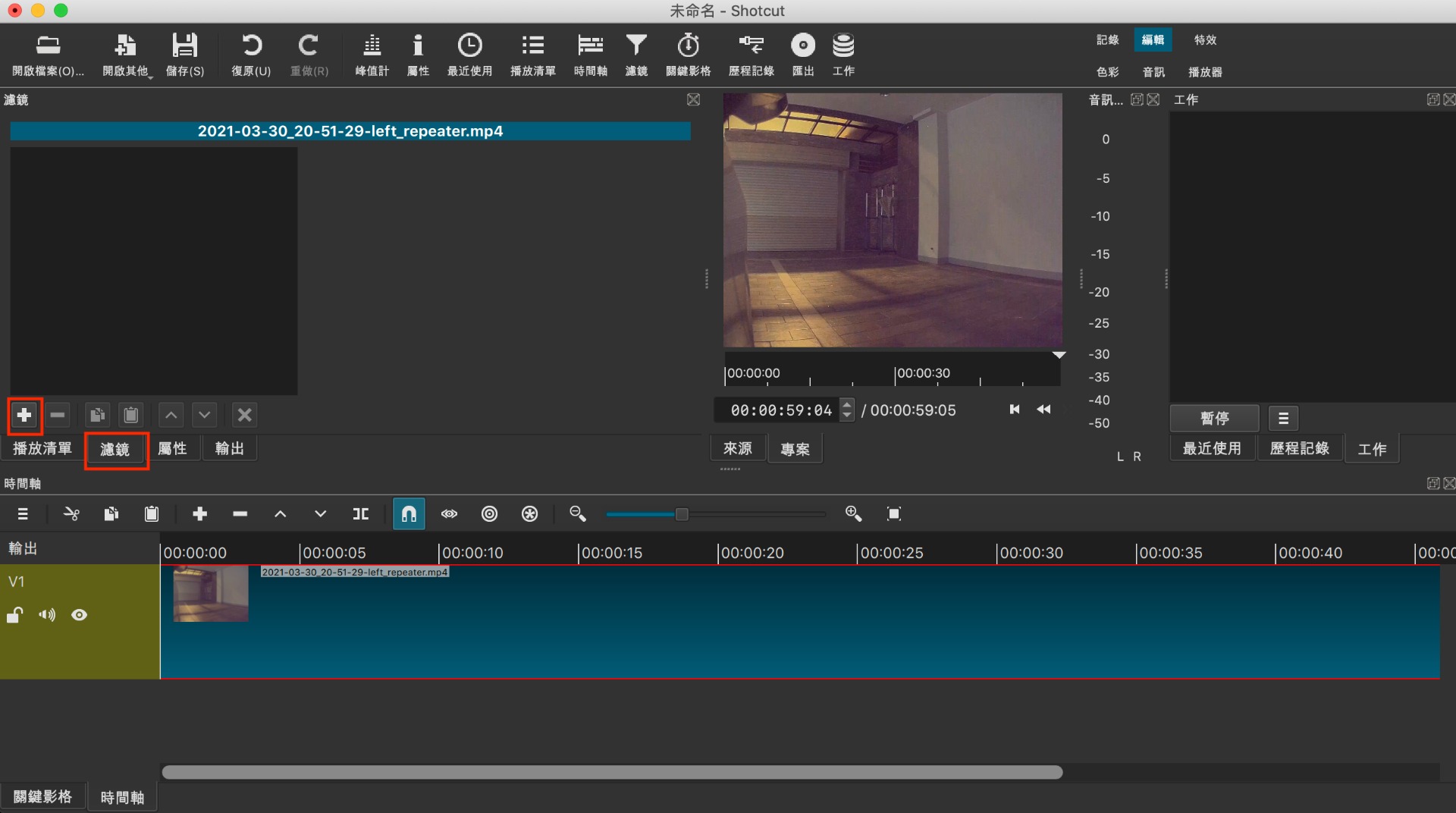Open the 歷程記錄 toolbar icon
The height and width of the screenshot is (813, 1456).
751,55
